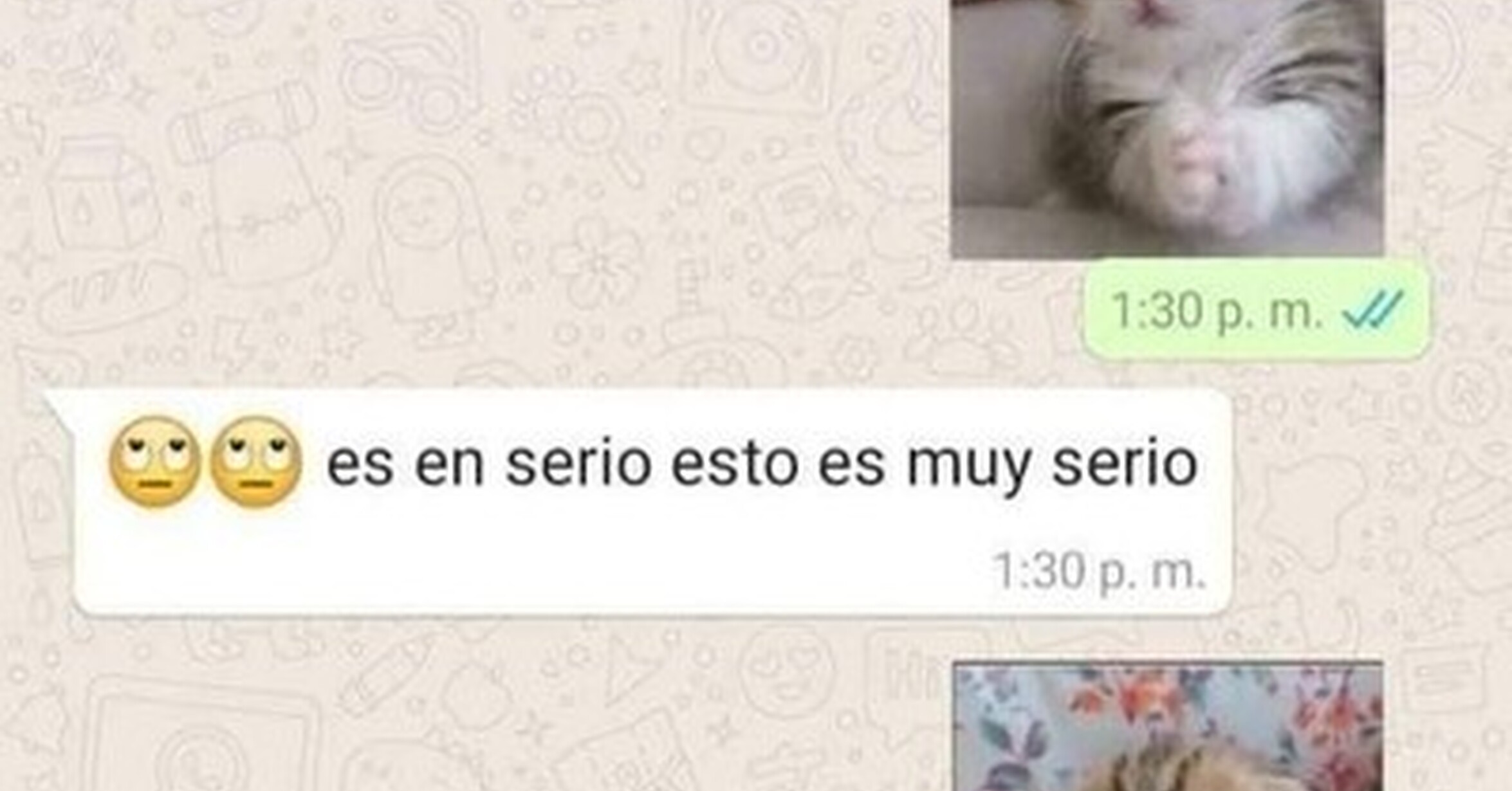Click the first eye-rolling emoji
This screenshot has width=1512, height=791.
154,462
